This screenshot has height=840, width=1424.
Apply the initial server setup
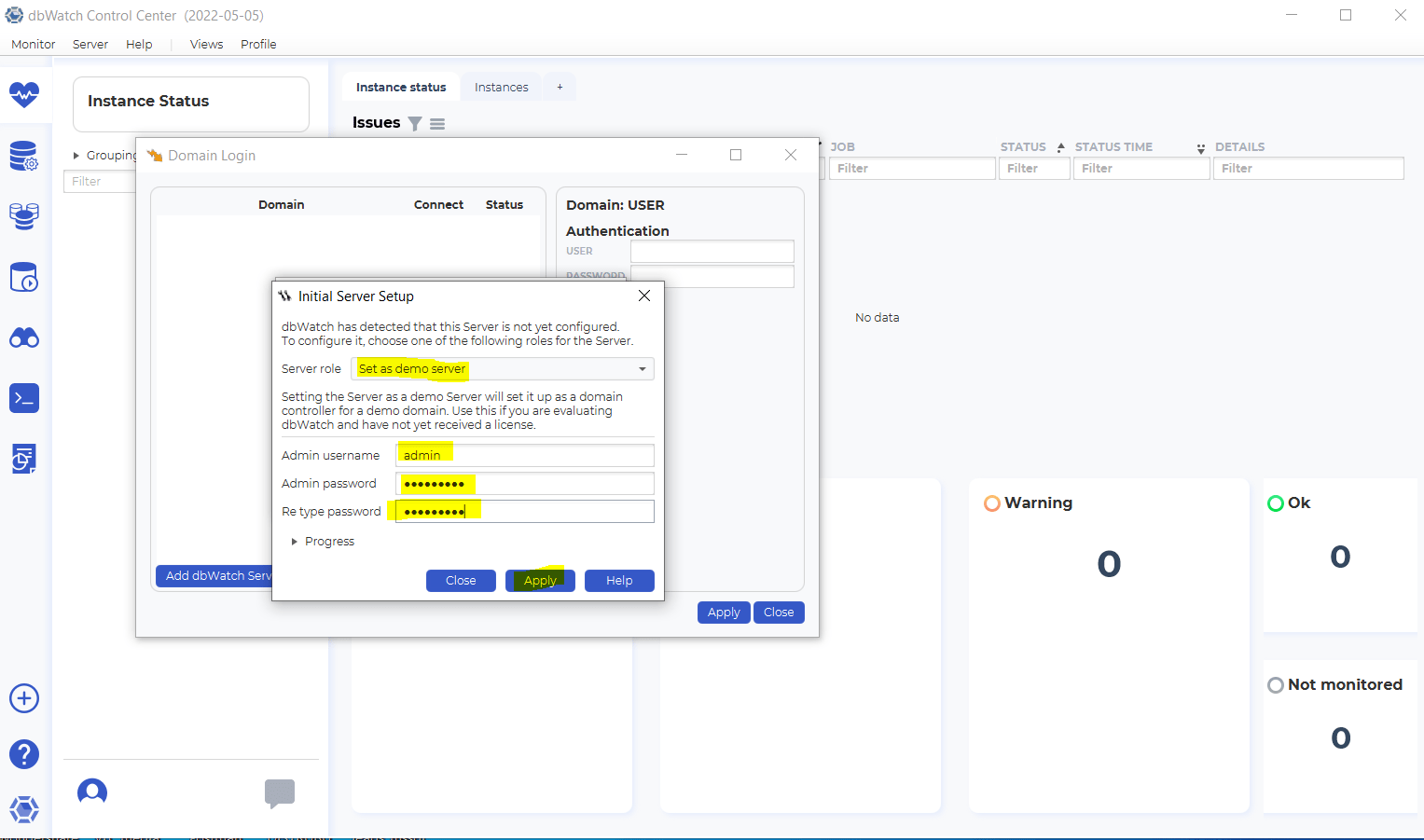(540, 580)
